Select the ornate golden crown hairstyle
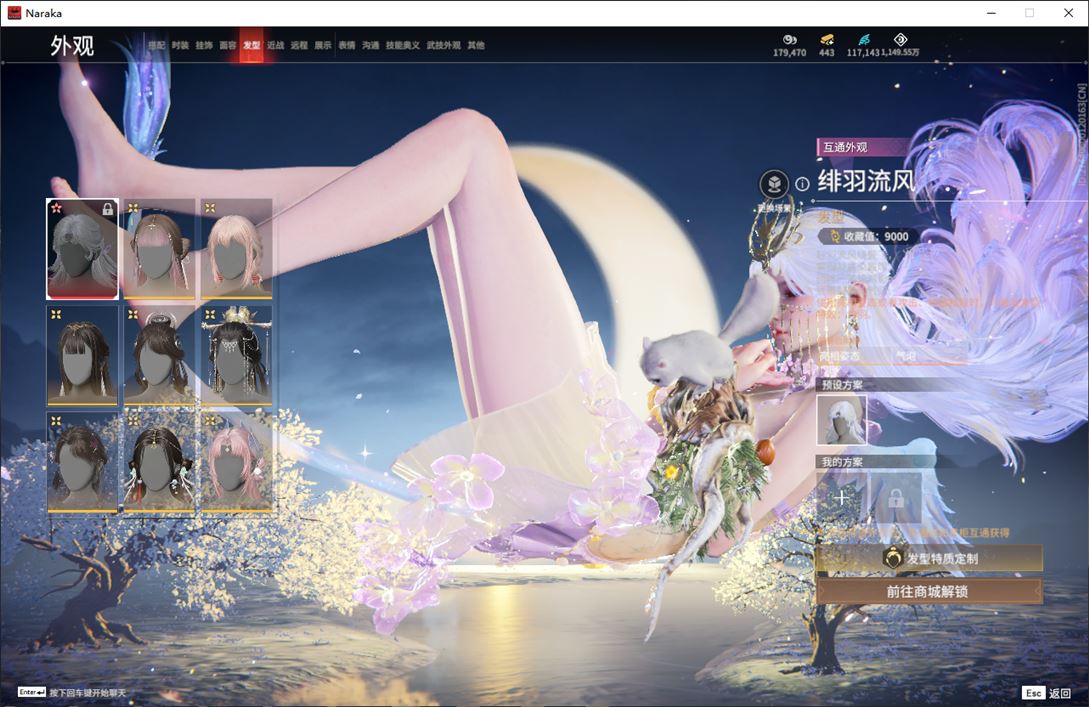 point(236,356)
